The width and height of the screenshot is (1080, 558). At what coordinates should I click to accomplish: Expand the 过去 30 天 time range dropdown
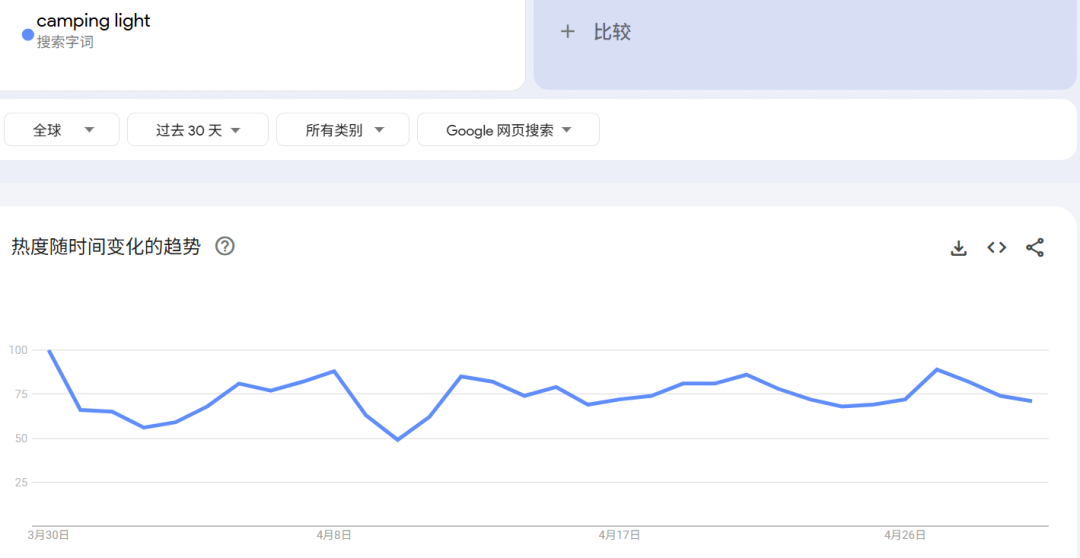pyautogui.click(x=198, y=130)
